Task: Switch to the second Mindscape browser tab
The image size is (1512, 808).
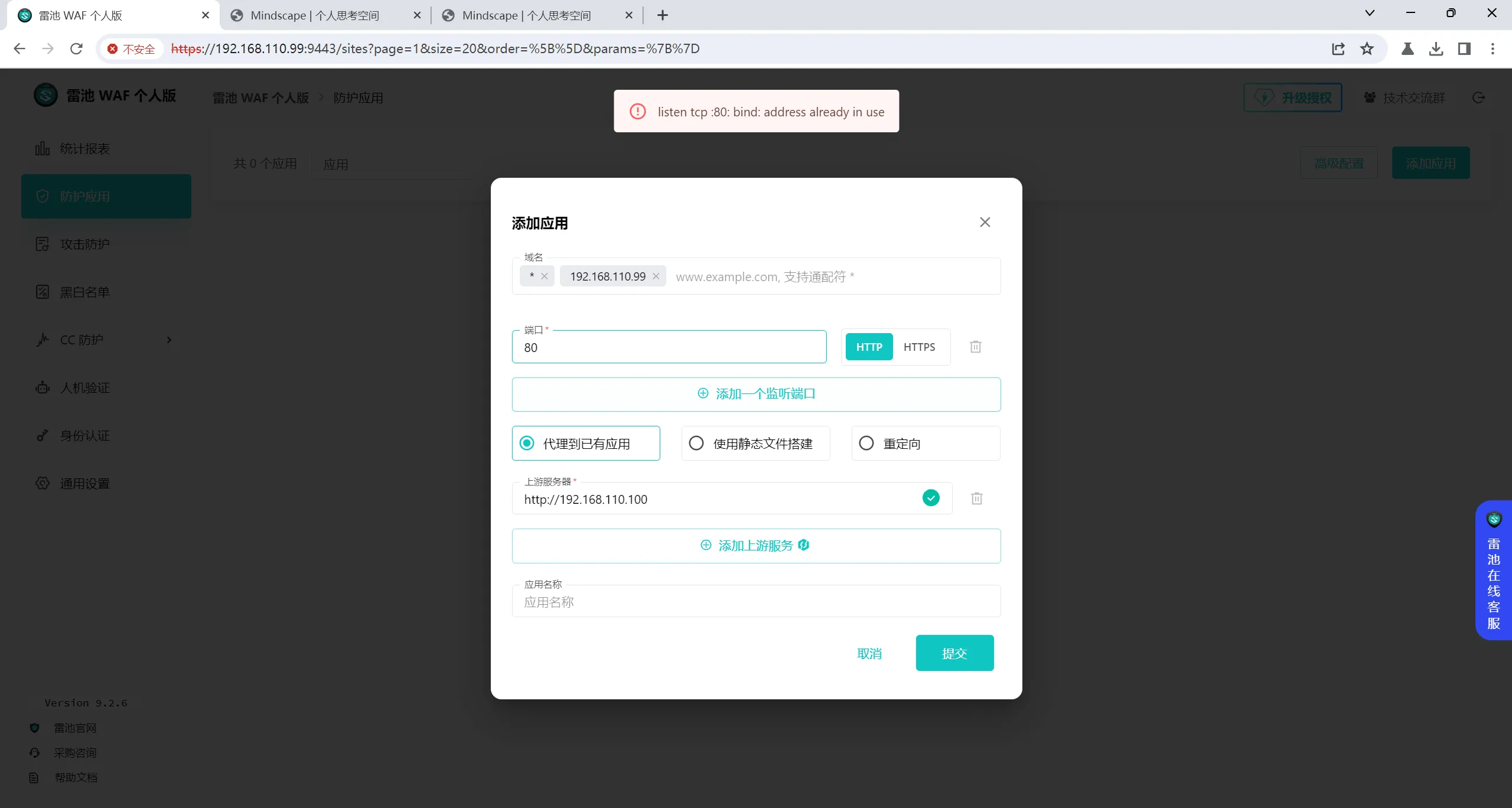Action: tap(526, 15)
